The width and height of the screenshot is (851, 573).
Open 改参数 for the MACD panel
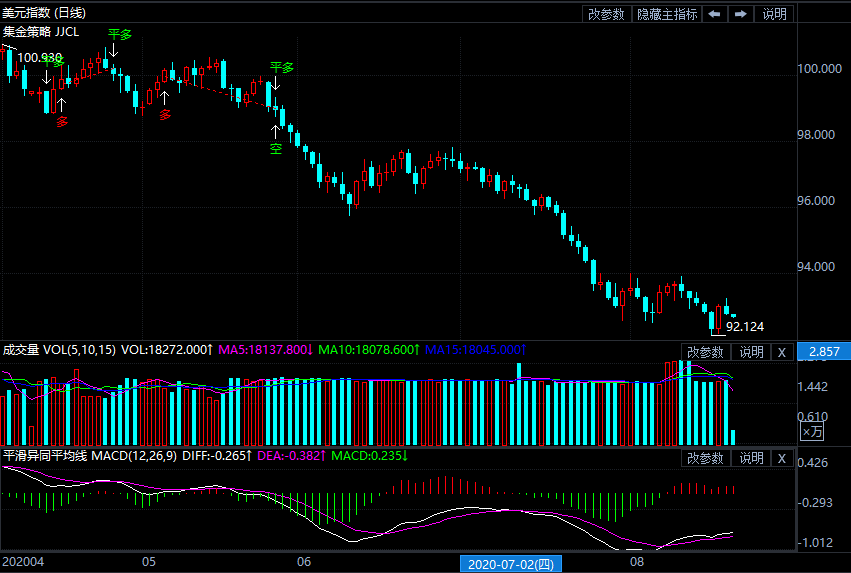[x=705, y=458]
